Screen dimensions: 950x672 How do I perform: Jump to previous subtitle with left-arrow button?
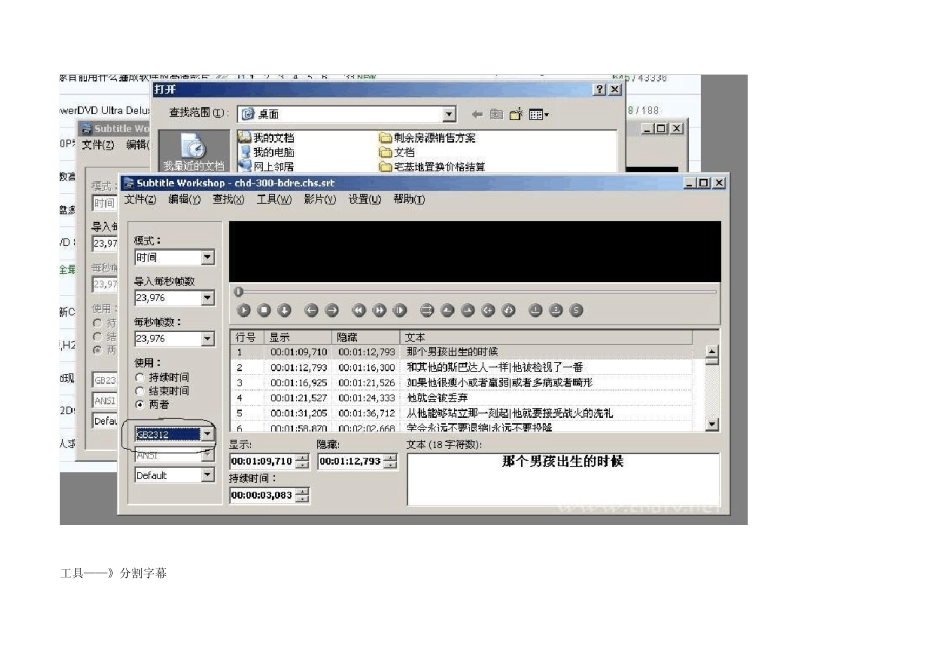(x=311, y=310)
